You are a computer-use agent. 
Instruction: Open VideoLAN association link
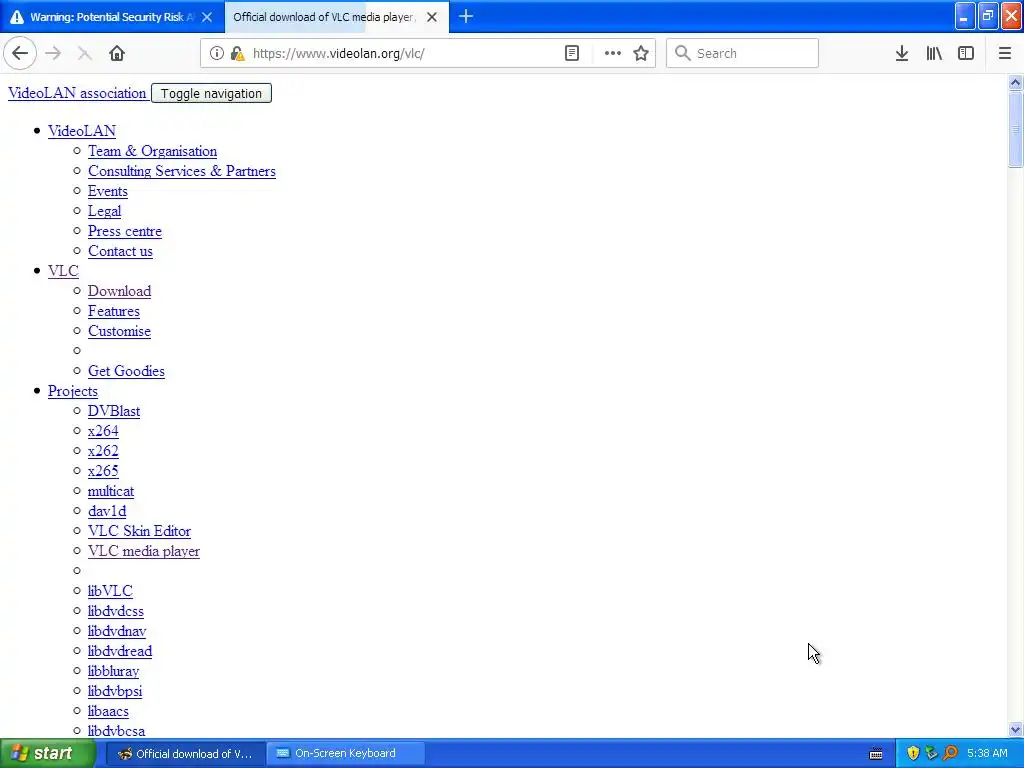[77, 93]
